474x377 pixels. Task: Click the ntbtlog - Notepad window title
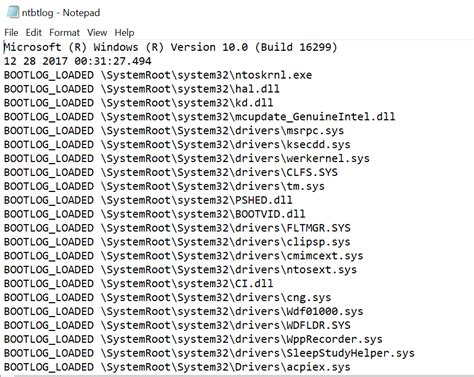61,13
